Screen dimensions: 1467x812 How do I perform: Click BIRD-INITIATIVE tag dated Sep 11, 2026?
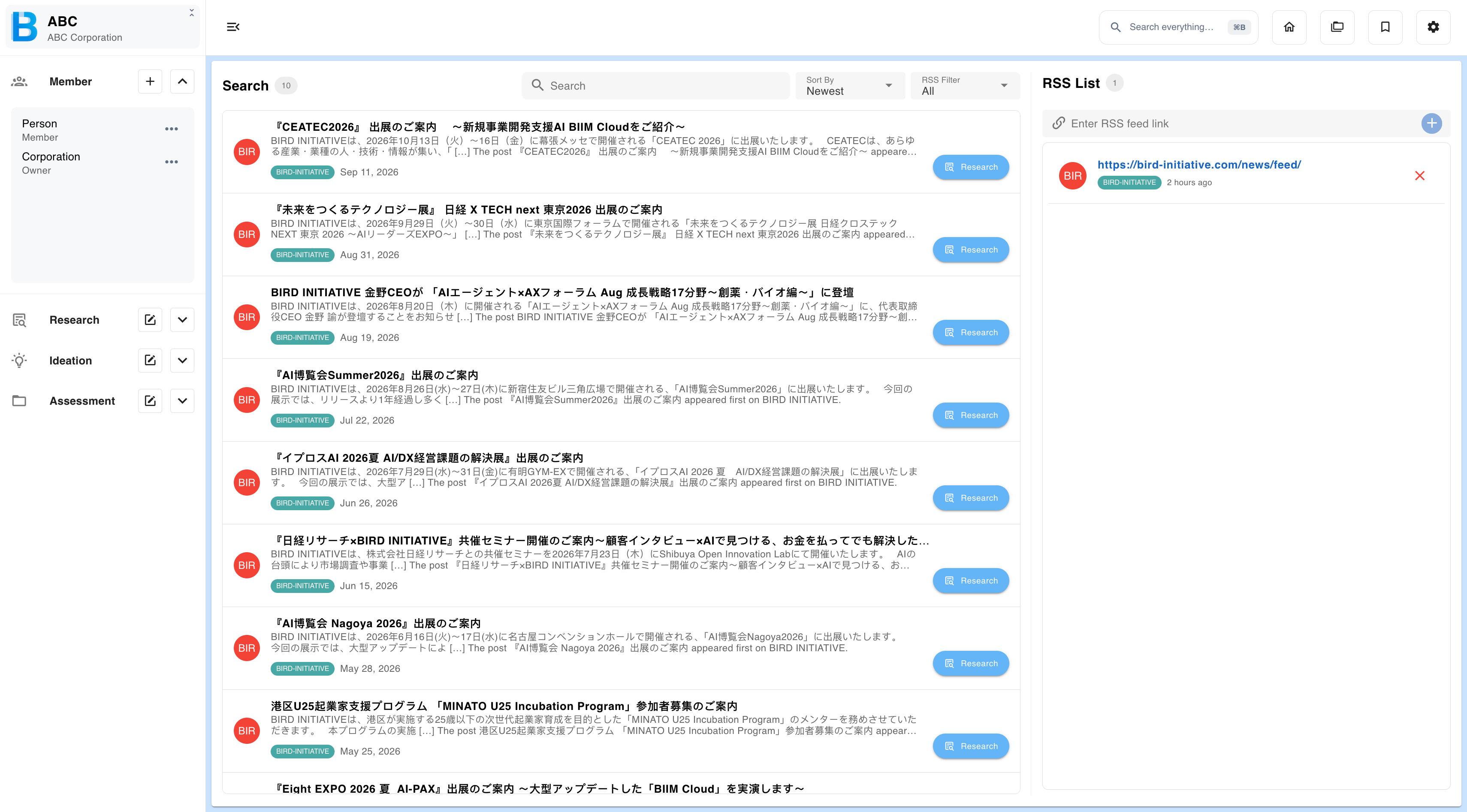tap(302, 172)
